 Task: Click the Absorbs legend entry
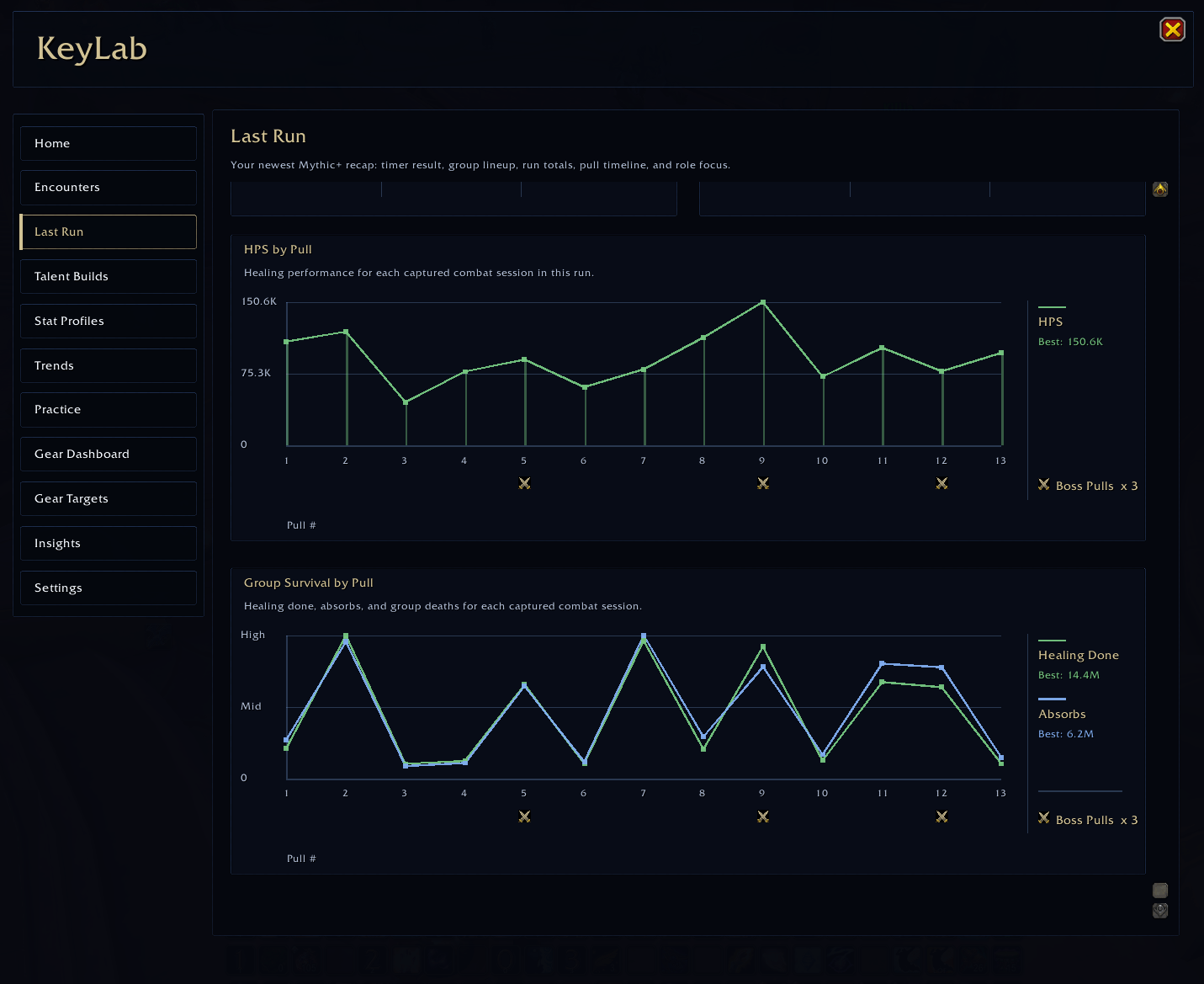[x=1062, y=714]
